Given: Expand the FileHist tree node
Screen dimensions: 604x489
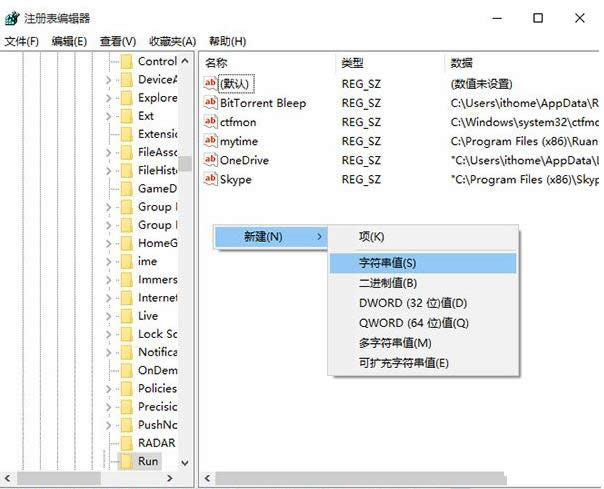Looking at the screenshot, I should (x=108, y=171).
